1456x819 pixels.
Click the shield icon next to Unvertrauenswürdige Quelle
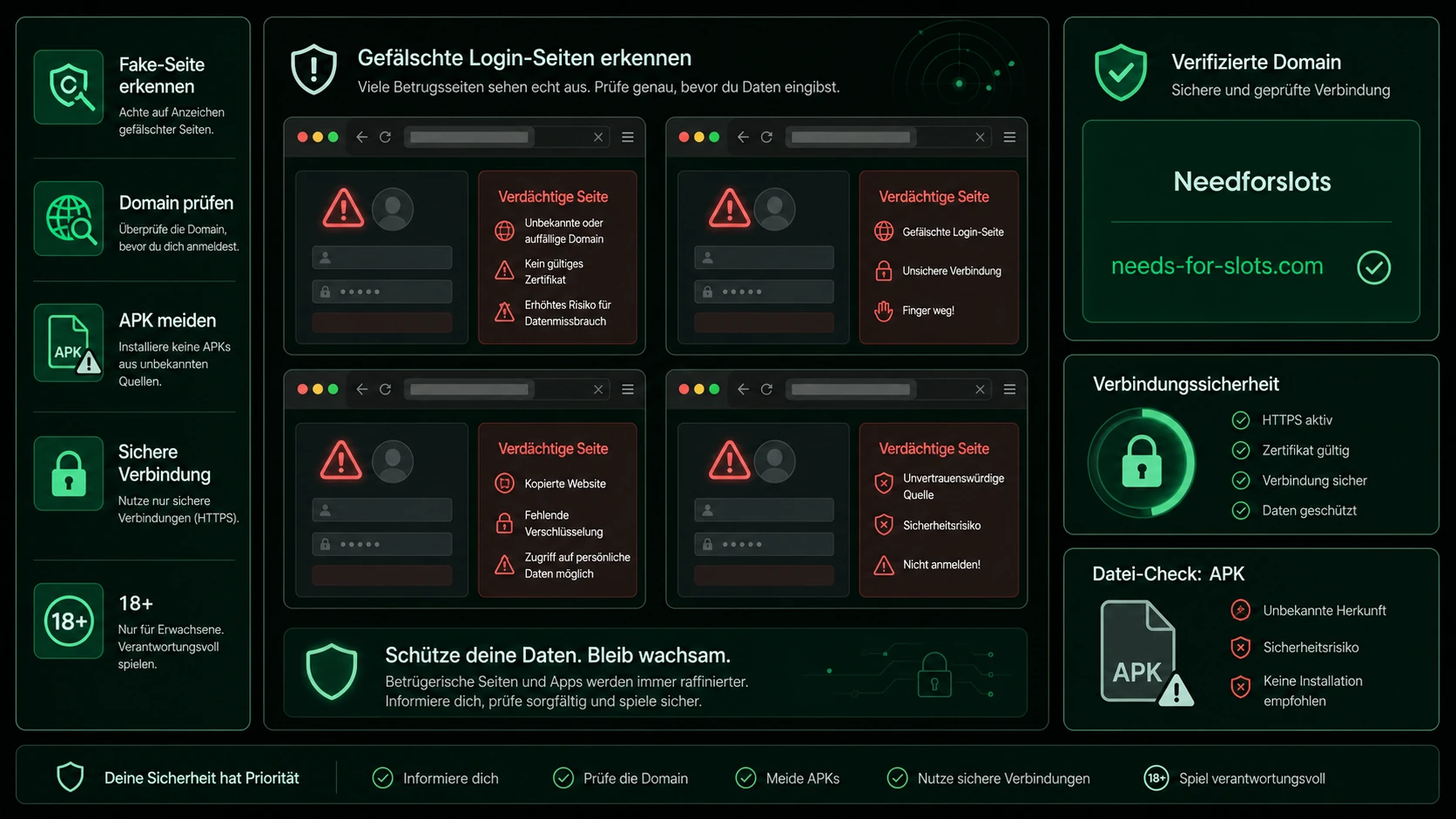click(884, 483)
